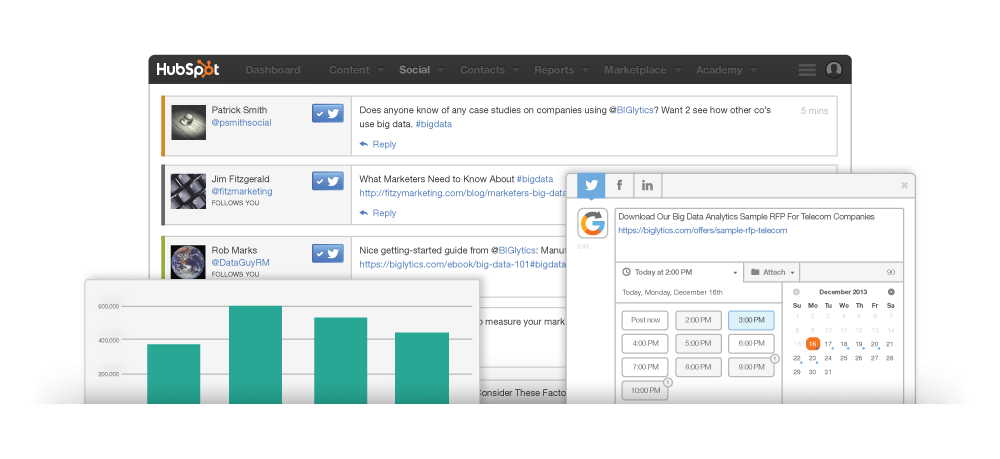Click the HubSpot logo

(188, 69)
